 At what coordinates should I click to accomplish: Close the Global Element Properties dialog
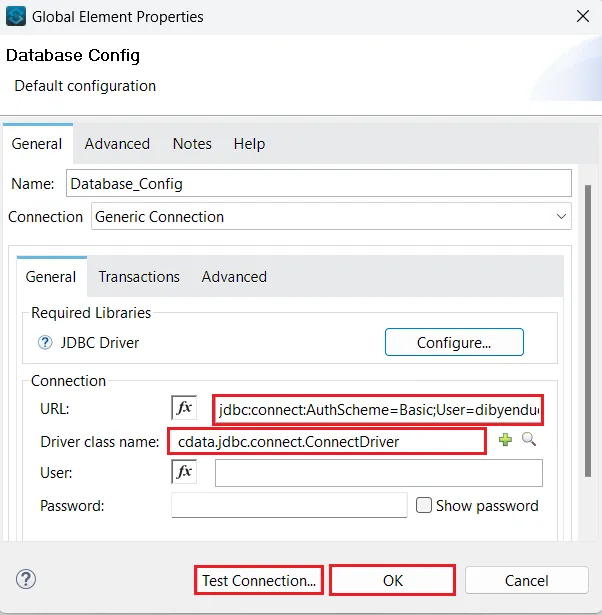[x=582, y=17]
